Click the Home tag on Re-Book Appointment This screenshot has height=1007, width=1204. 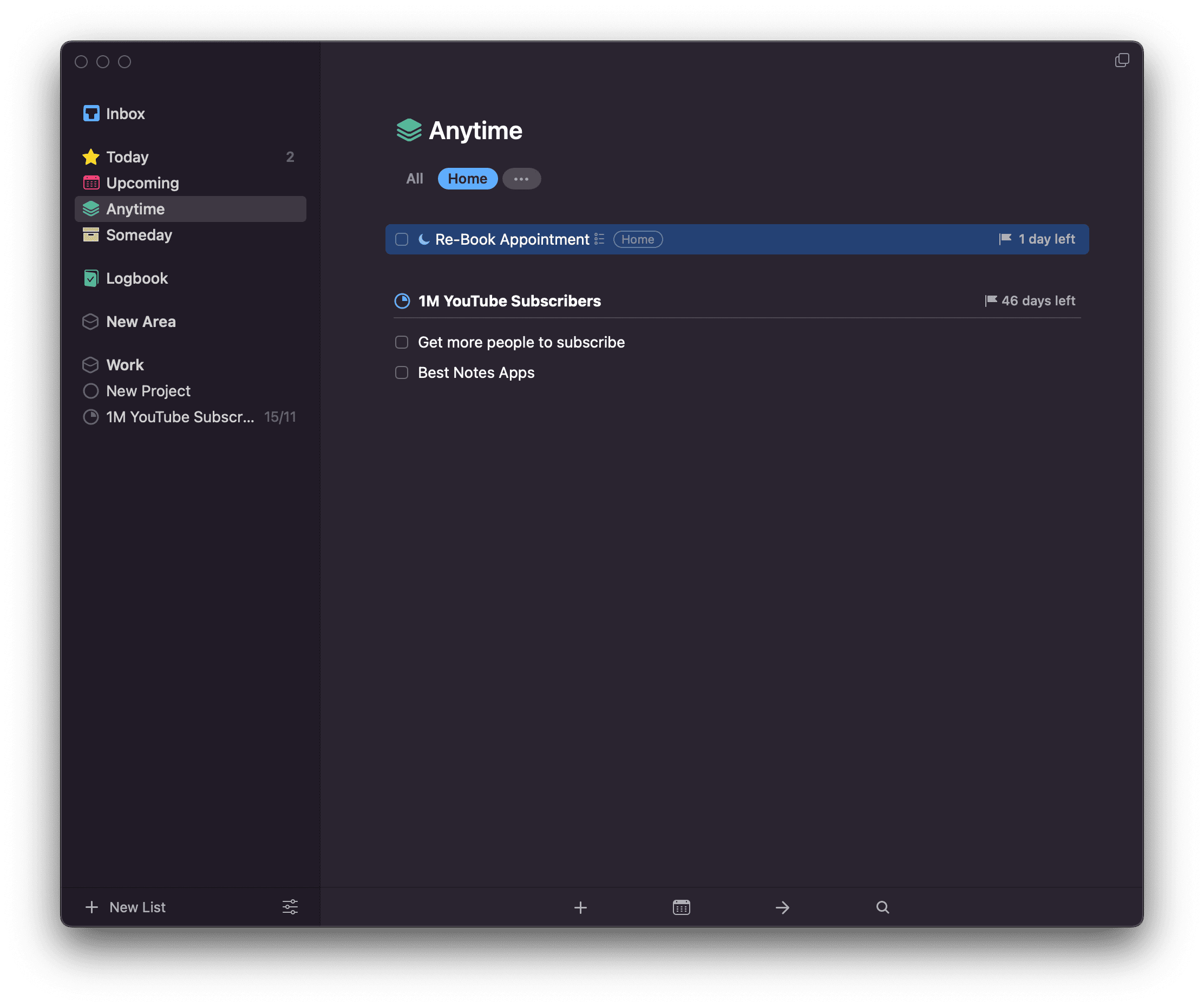pos(638,239)
